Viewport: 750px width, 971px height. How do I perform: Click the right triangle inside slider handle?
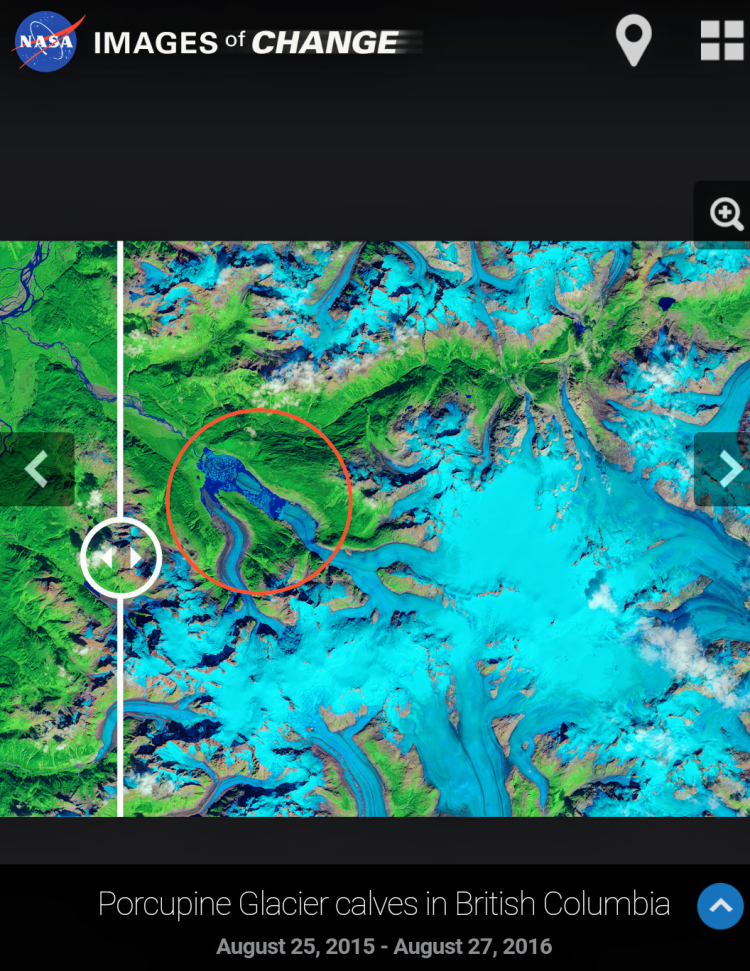136,559
